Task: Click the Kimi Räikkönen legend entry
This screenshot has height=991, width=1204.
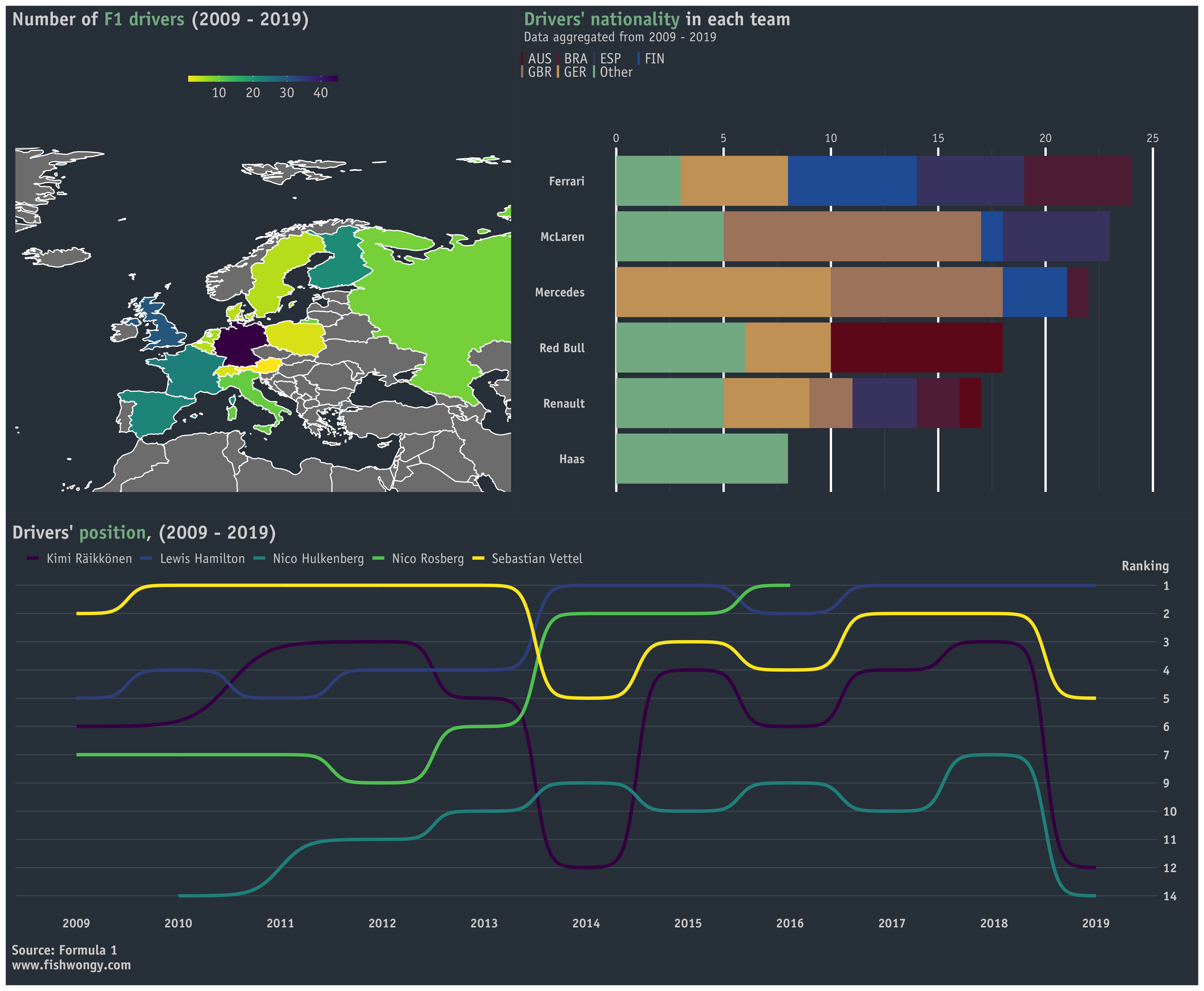Action: coord(79,559)
